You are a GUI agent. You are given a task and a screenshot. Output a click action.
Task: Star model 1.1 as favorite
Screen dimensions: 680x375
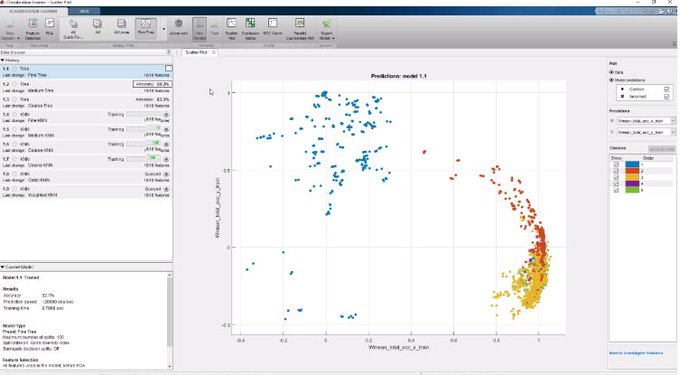pyautogui.click(x=14, y=68)
